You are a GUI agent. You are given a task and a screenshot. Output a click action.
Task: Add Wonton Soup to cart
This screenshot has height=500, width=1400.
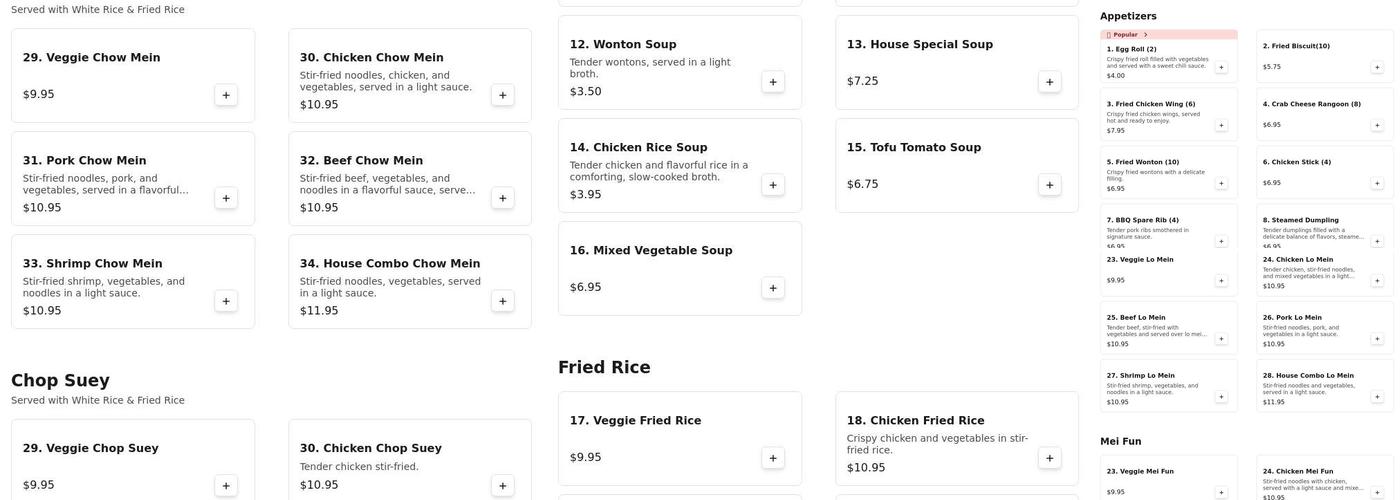coord(773,82)
